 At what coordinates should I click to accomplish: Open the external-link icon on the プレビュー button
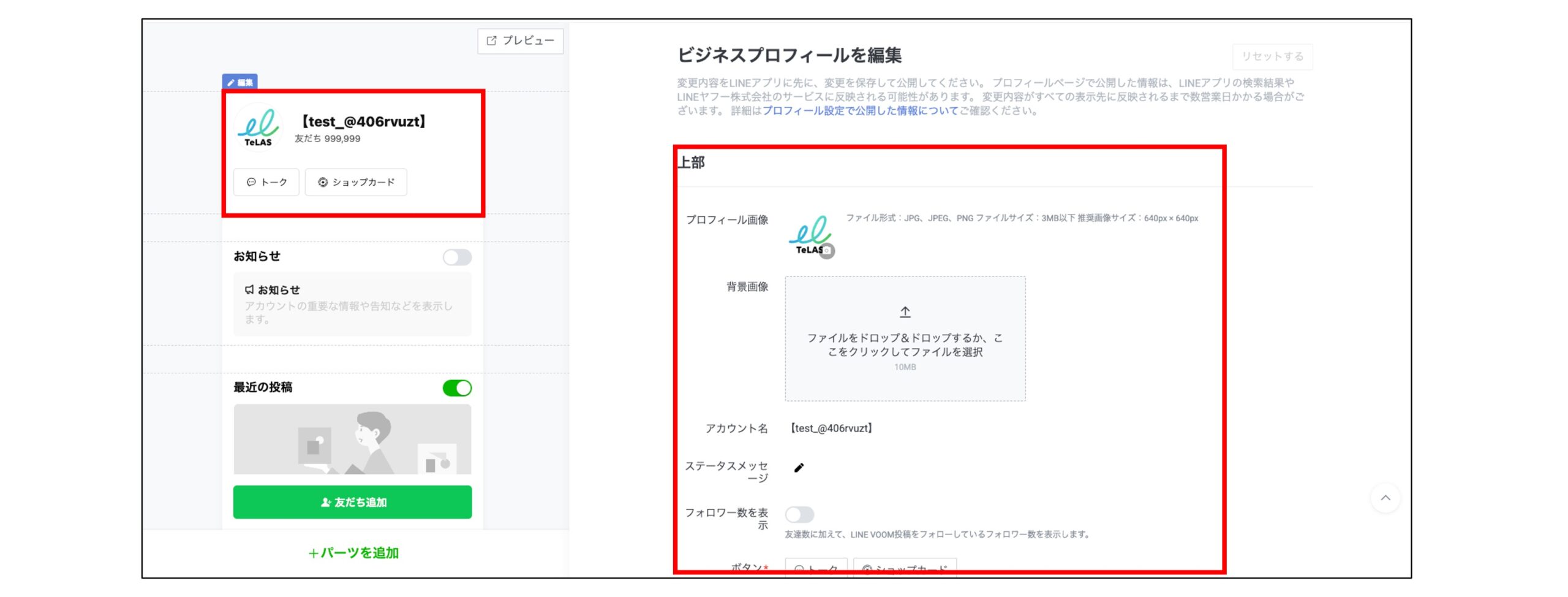pyautogui.click(x=491, y=41)
